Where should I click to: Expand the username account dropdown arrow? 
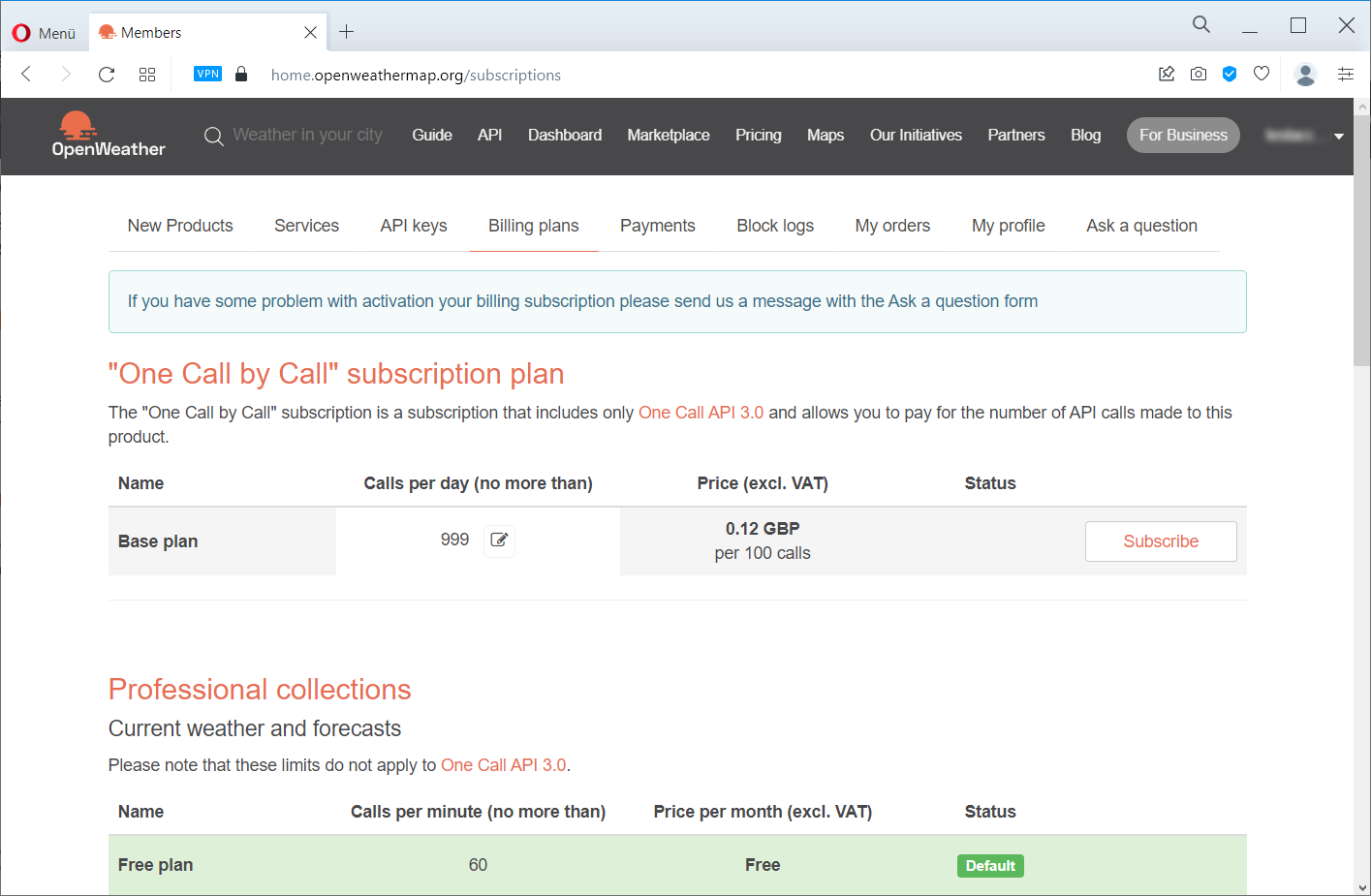(1339, 137)
